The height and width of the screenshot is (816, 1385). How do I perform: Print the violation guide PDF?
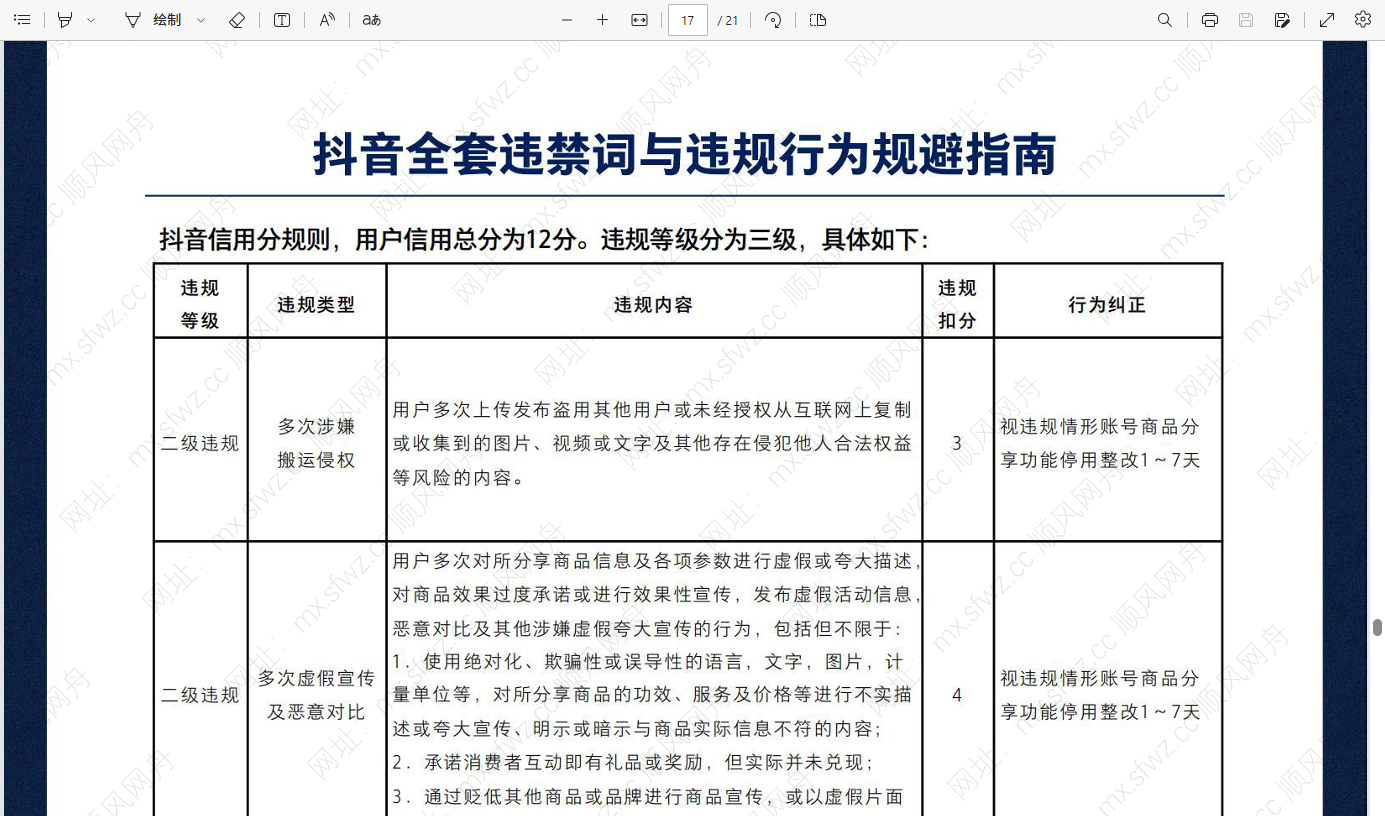point(1209,19)
